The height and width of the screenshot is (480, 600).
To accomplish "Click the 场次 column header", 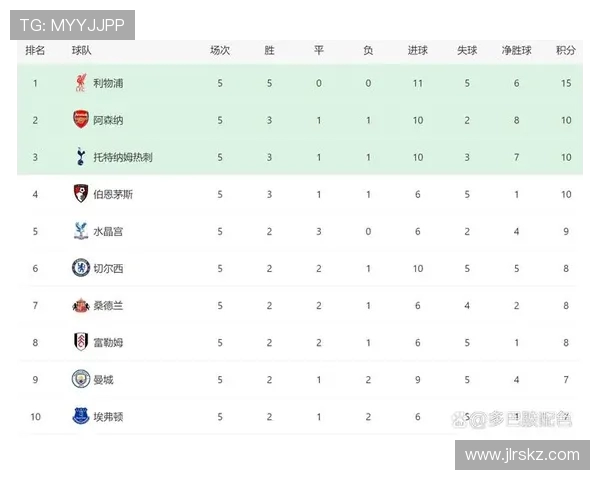I will 220,50.
